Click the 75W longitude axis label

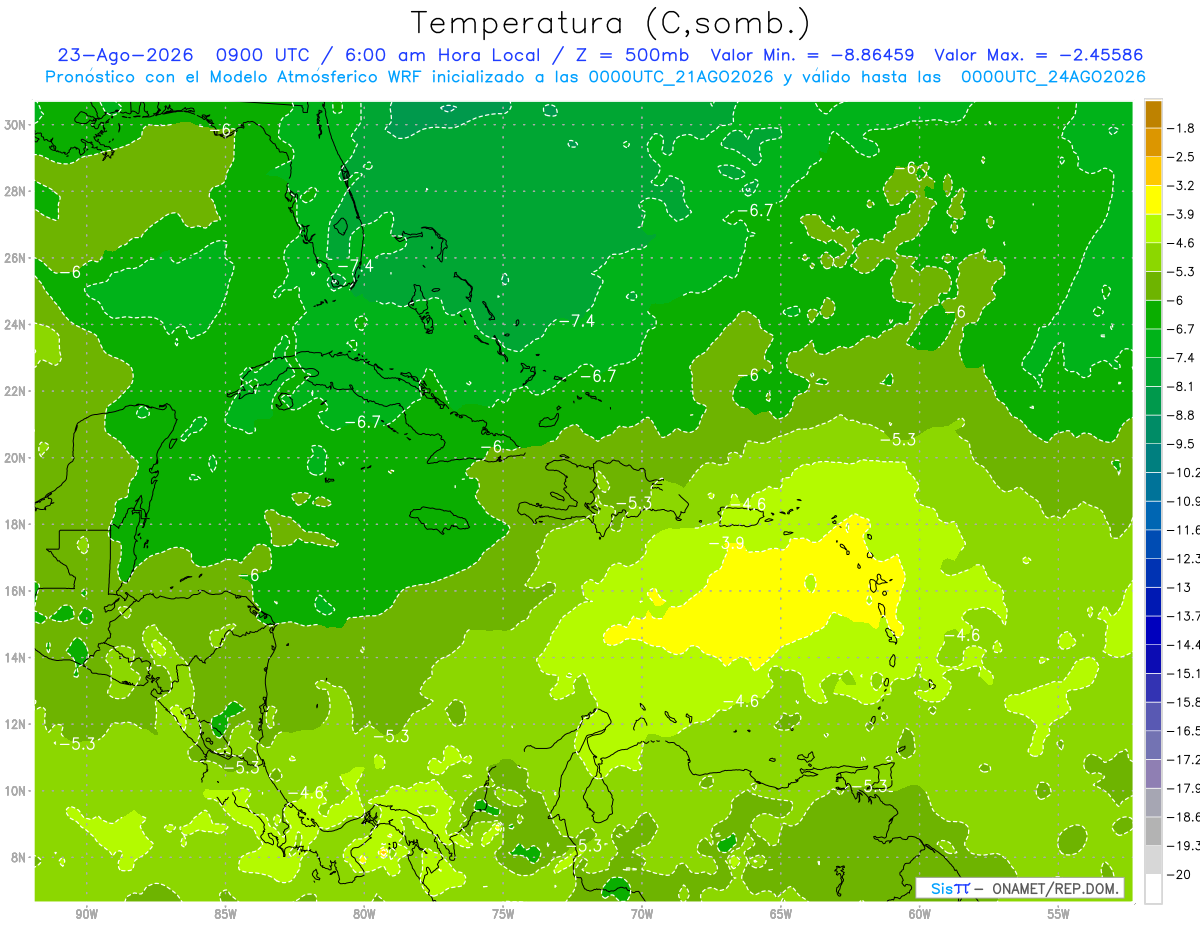503,914
